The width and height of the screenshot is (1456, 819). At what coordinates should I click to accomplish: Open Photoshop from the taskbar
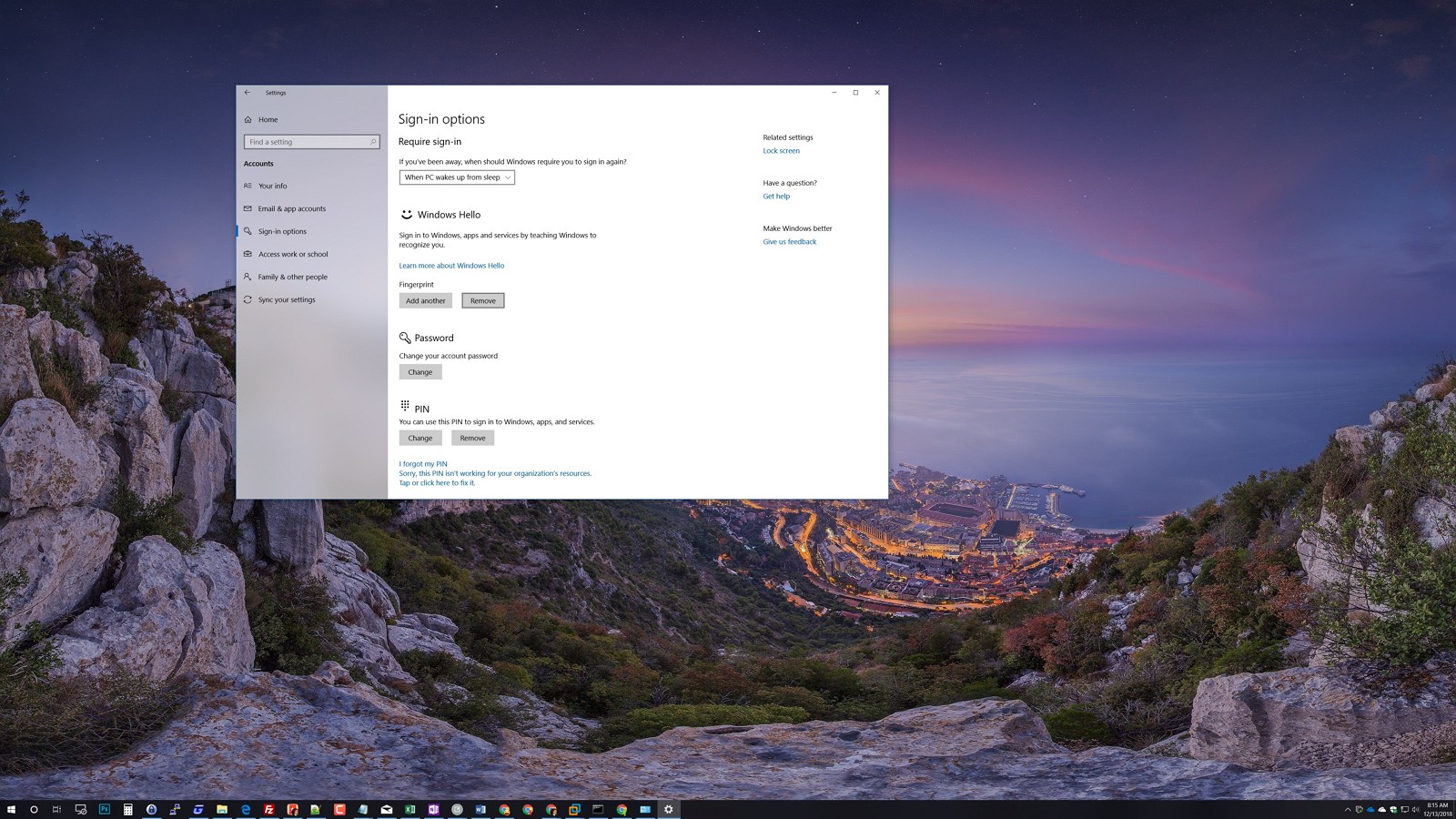coord(104,809)
